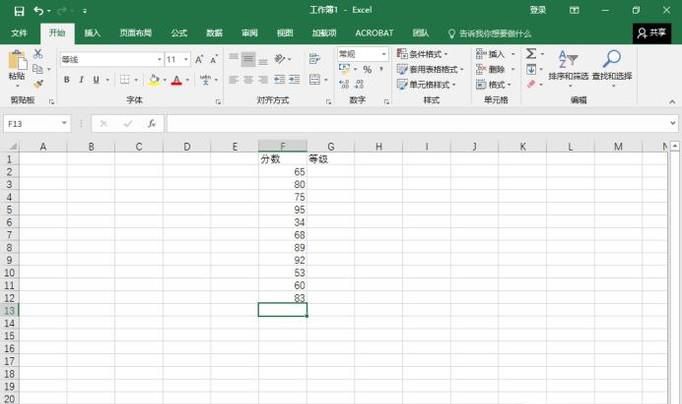Image resolution: width=682 pixels, height=404 pixels.
Task: Toggle left horizontal alignment
Action: pyautogui.click(x=234, y=80)
